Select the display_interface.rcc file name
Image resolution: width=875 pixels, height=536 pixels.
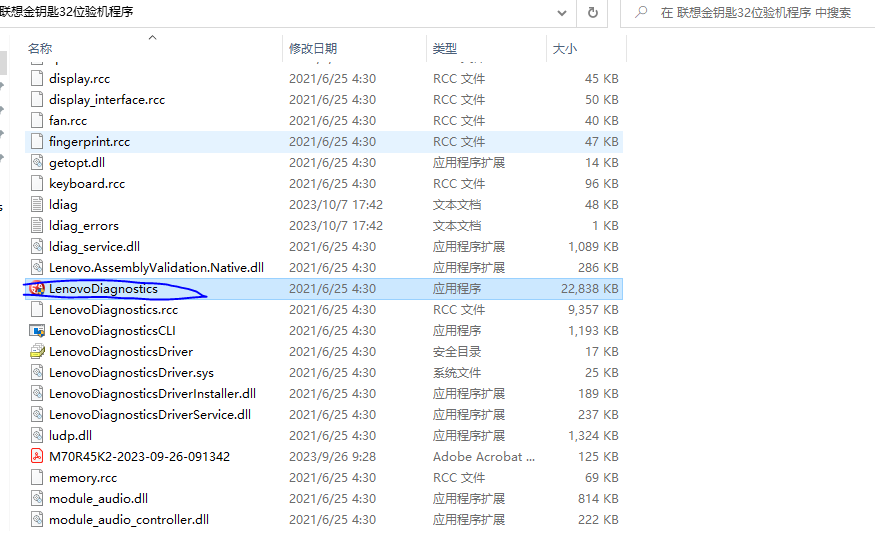(107, 100)
